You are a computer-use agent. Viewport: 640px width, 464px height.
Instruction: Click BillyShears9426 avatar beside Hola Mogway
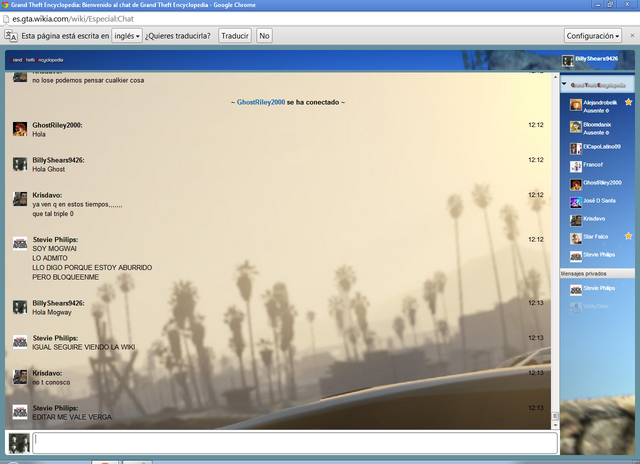pyautogui.click(x=20, y=307)
